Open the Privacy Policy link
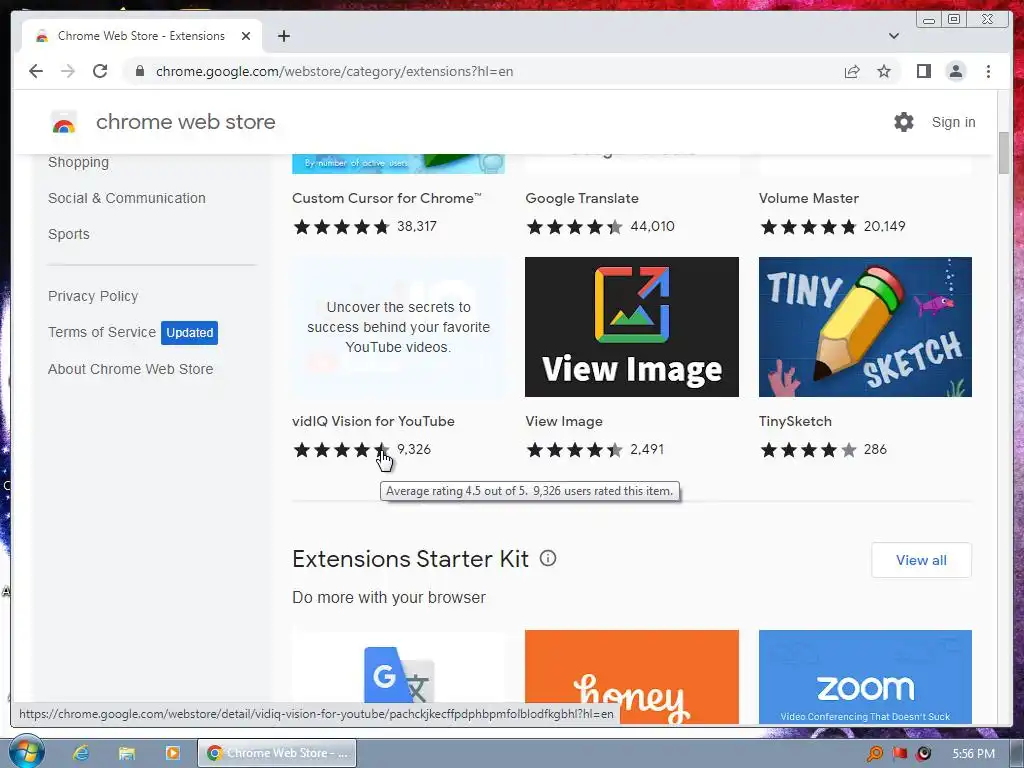Screen dimensions: 1024x768 click(x=93, y=296)
